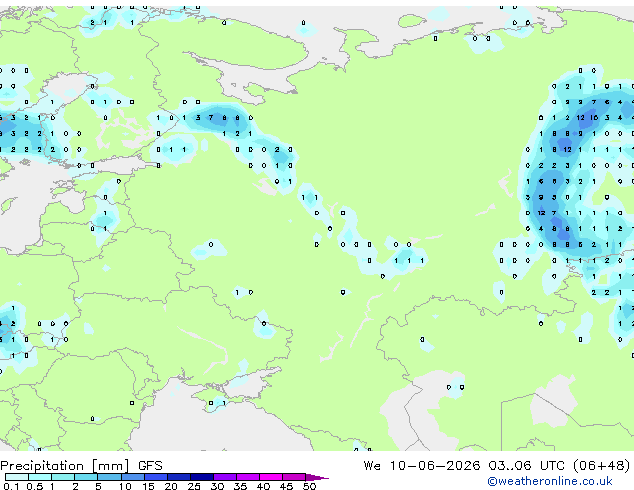Click the legend label '20'
634x490 pixels.
point(171,486)
